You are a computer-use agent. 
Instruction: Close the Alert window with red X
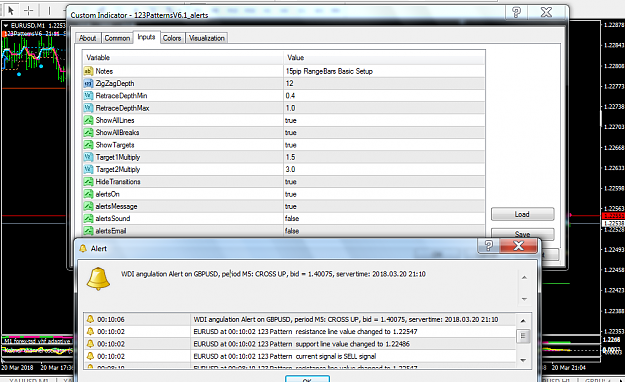[519, 246]
